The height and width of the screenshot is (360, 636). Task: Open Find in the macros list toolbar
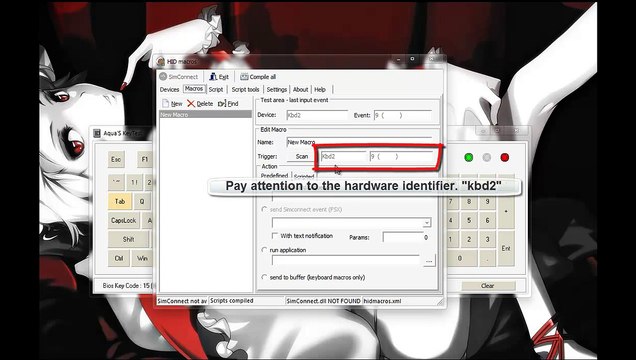(221, 104)
